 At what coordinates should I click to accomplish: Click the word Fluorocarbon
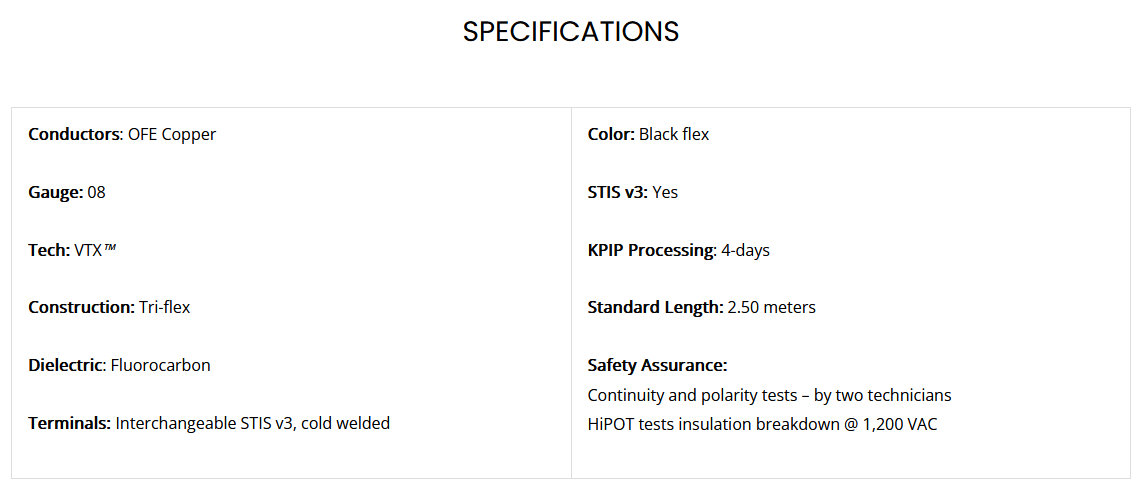(x=160, y=365)
